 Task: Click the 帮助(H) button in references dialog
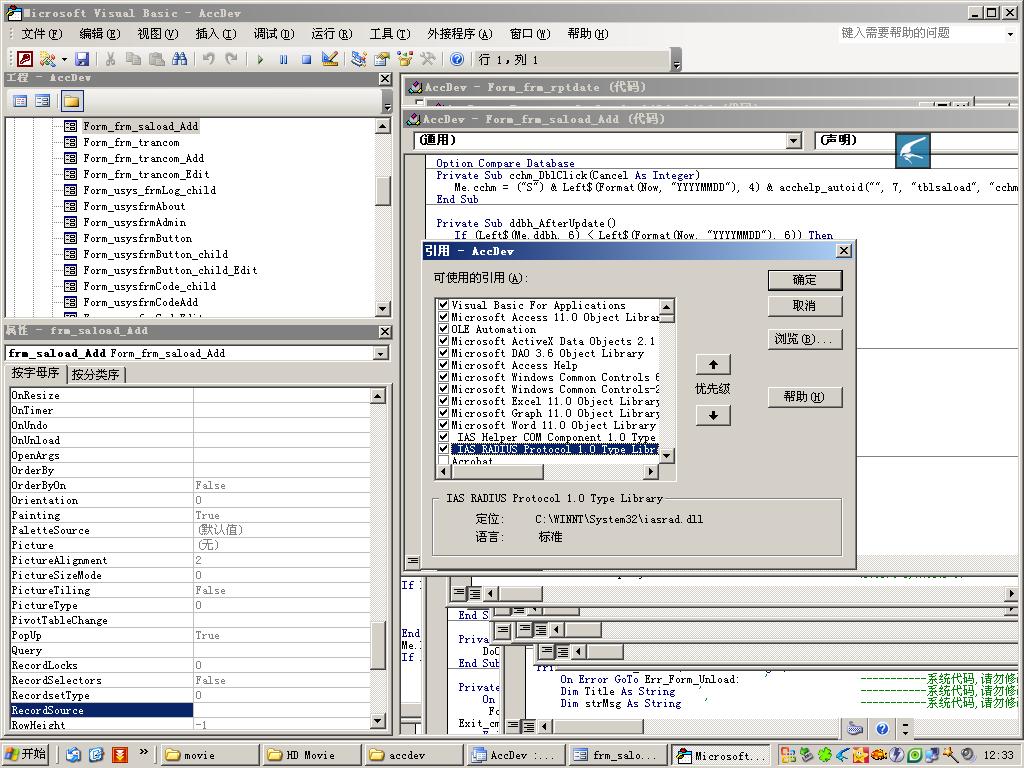[x=805, y=396]
